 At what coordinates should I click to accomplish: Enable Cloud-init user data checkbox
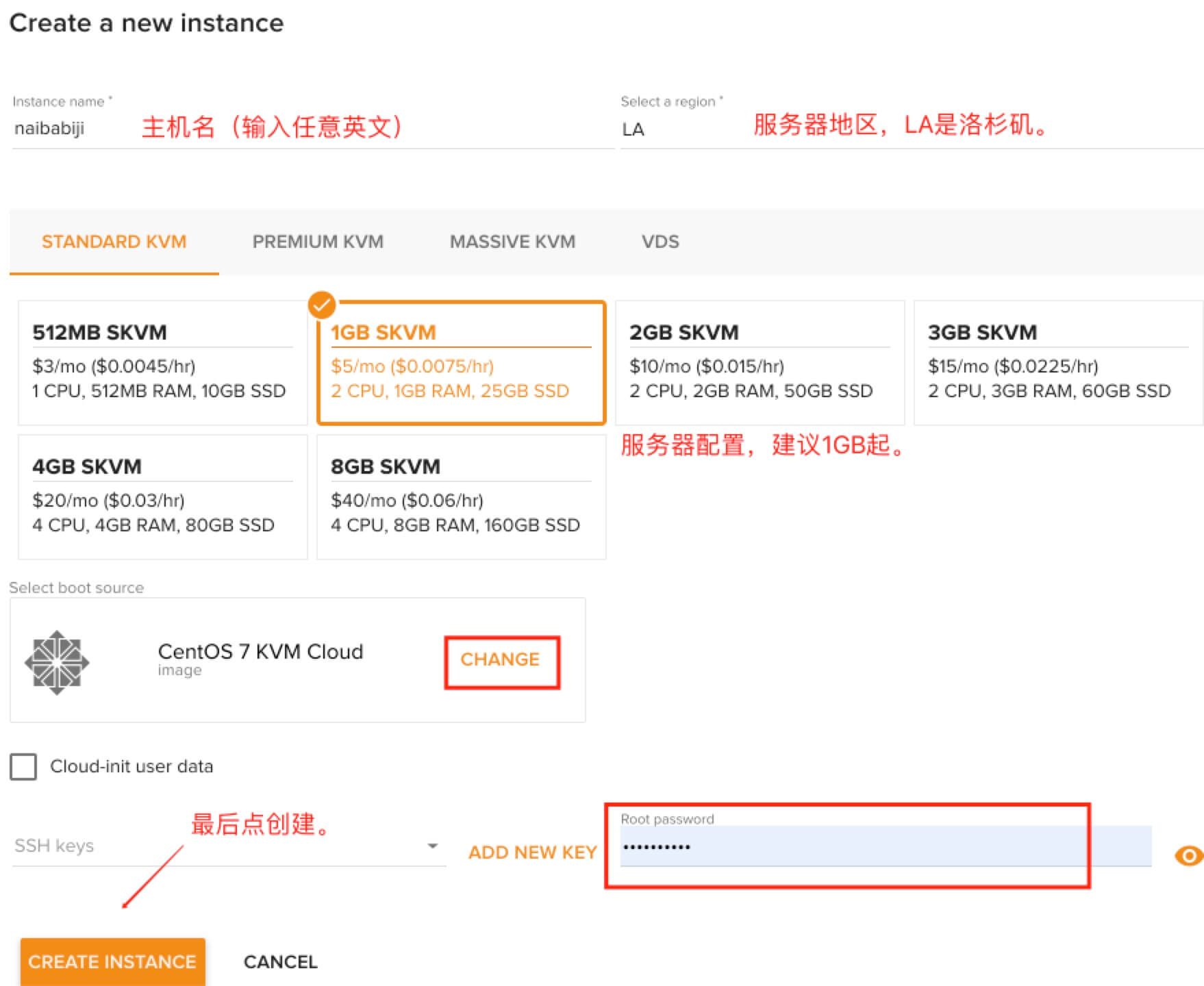click(x=23, y=766)
